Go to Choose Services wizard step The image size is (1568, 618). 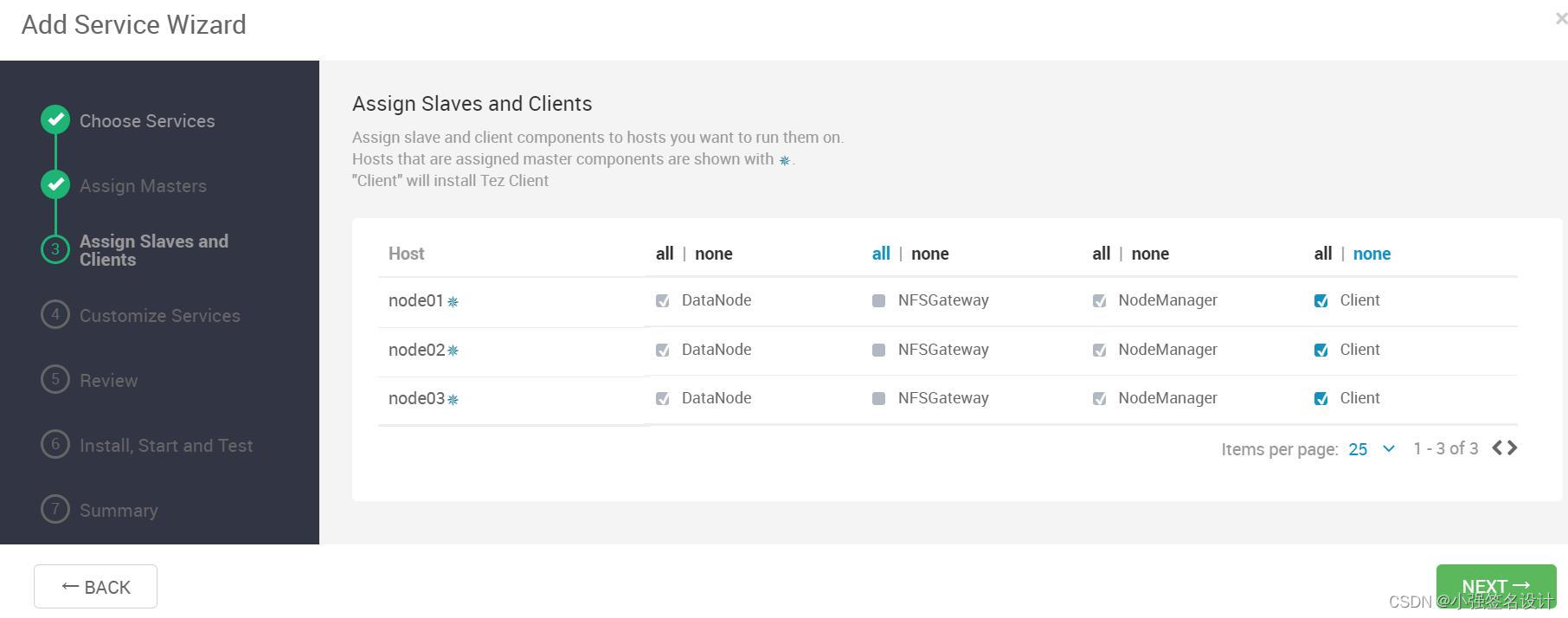[x=147, y=121]
